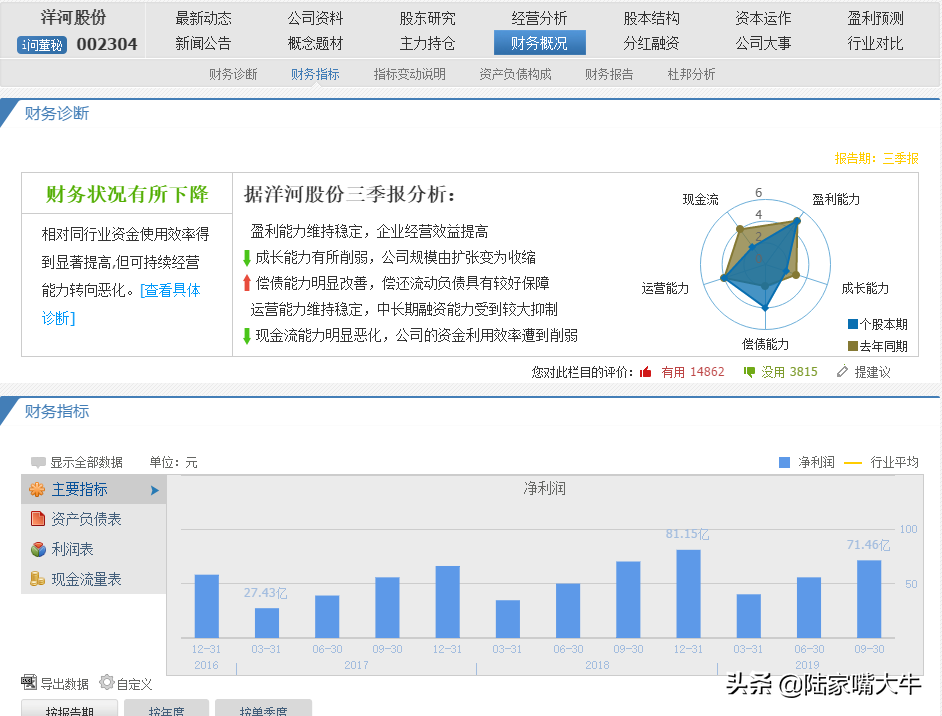
Task: Click the red thumbs-up 有用 icon
Action: tap(646, 372)
